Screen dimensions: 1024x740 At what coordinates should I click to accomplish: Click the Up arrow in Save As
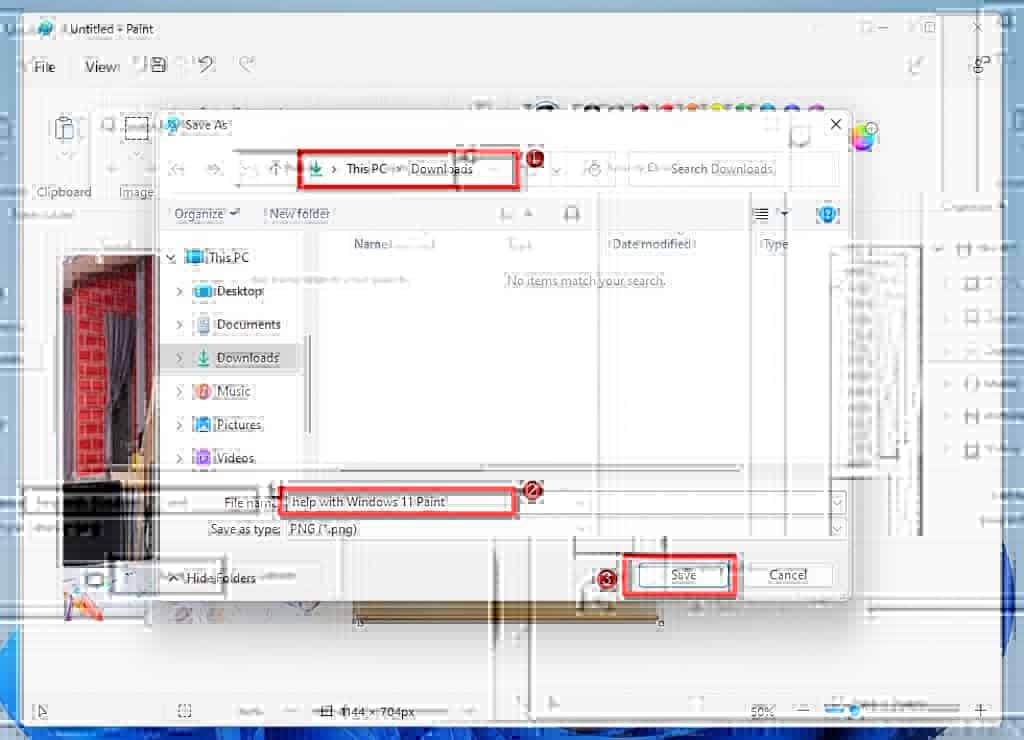pyautogui.click(x=275, y=169)
